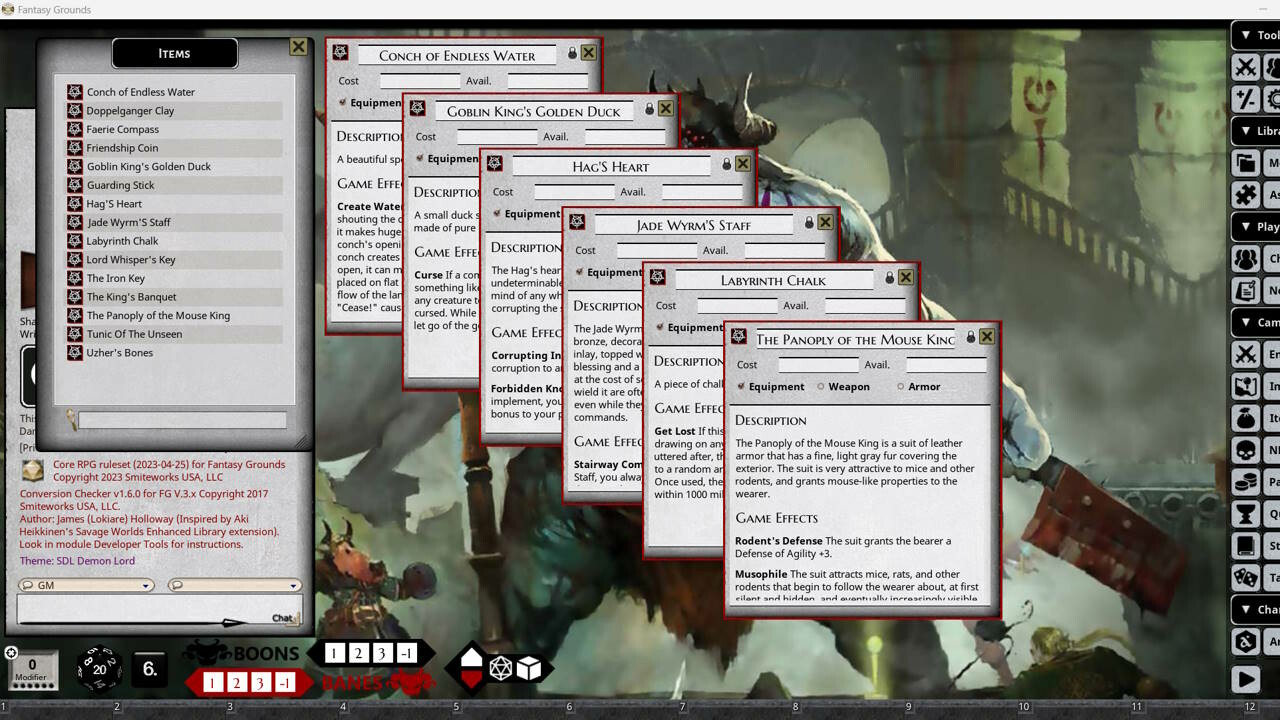This screenshot has width=1280, height=720.
Task: Apply a +2 Boon to the roll
Action: [357, 651]
